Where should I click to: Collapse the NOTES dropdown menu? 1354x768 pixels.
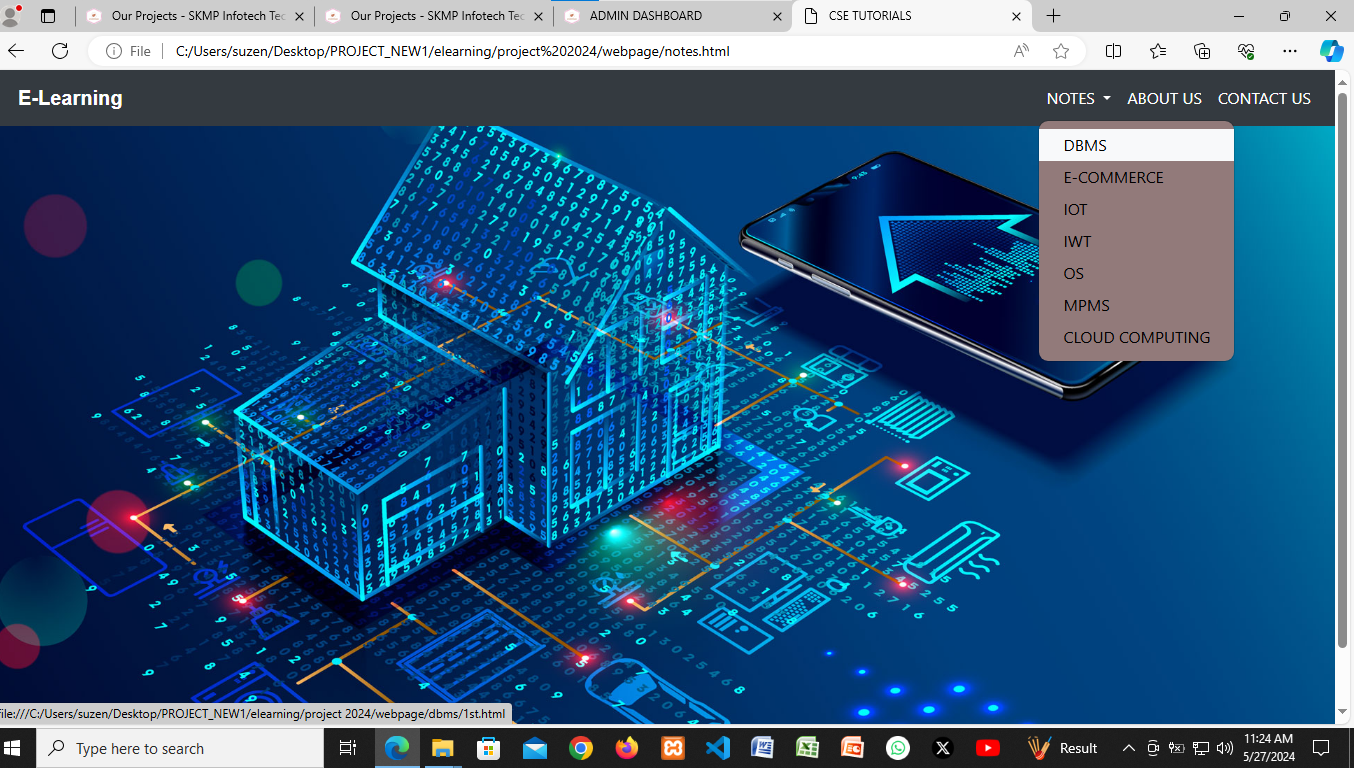click(x=1078, y=98)
